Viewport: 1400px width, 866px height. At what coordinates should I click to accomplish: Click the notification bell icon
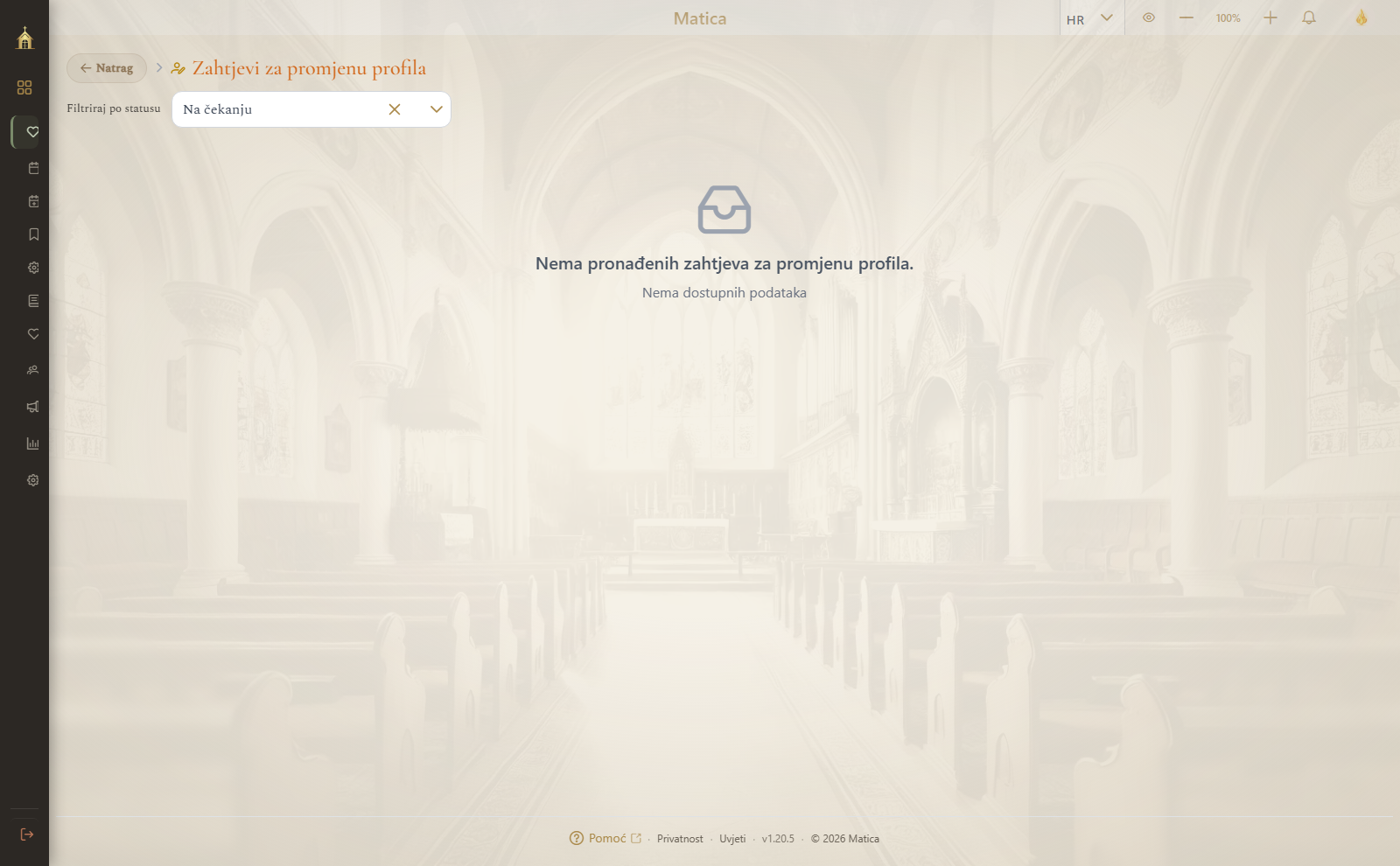(1309, 17)
